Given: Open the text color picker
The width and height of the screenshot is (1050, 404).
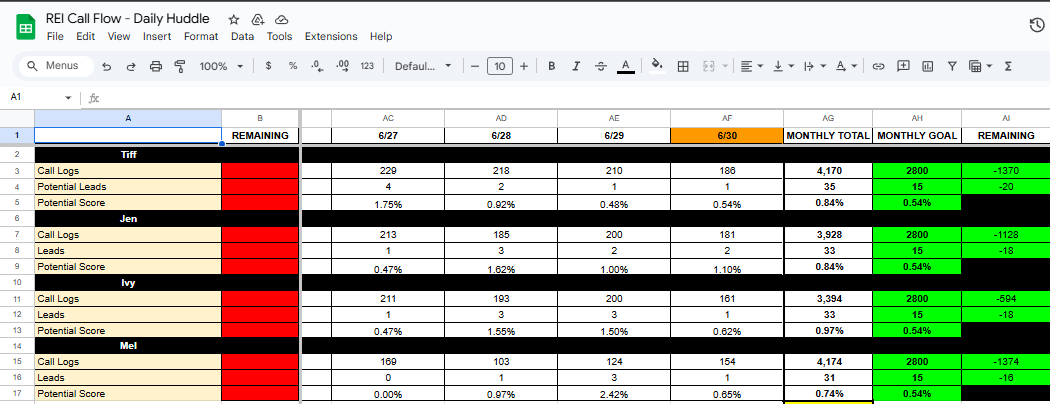Looking at the screenshot, I should (x=625, y=66).
